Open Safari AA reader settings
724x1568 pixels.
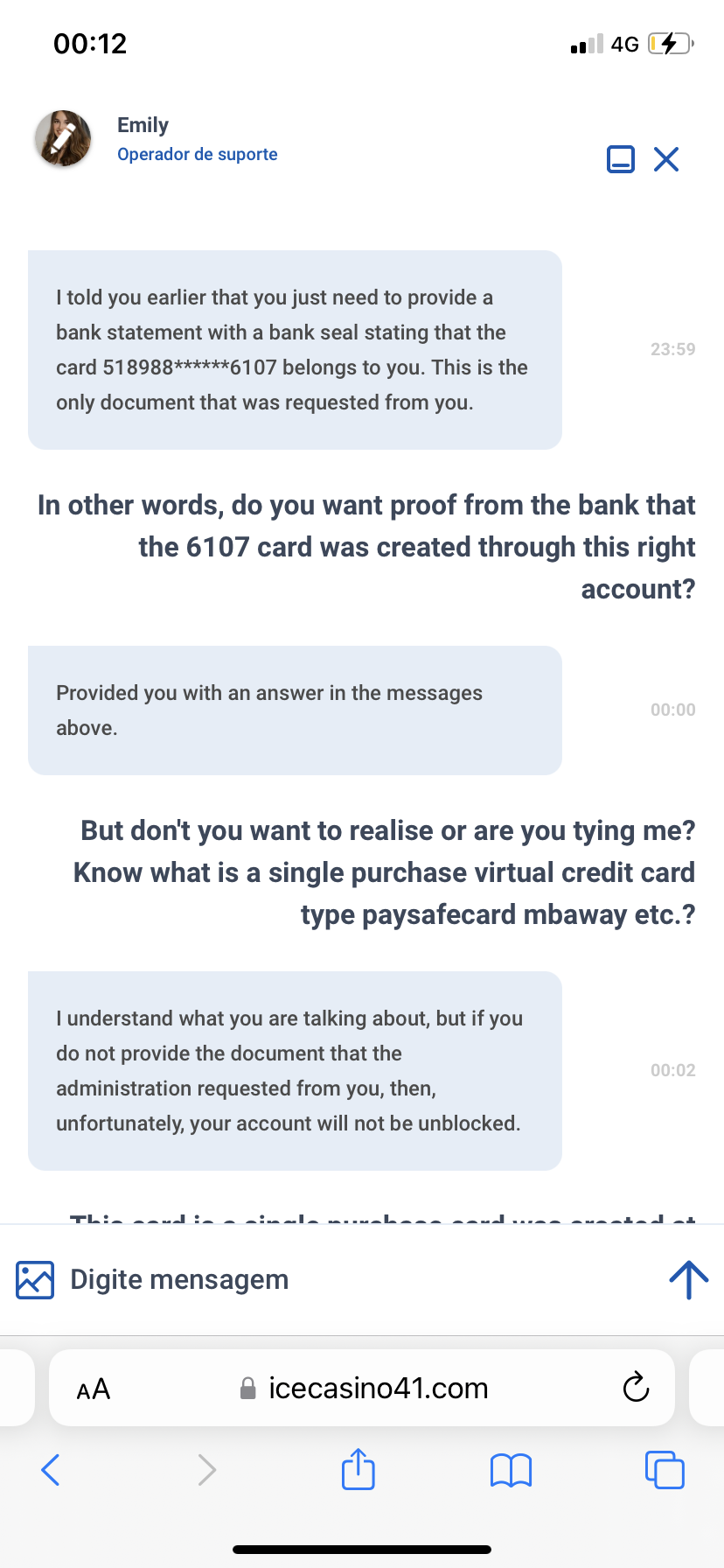pyautogui.click(x=94, y=1389)
